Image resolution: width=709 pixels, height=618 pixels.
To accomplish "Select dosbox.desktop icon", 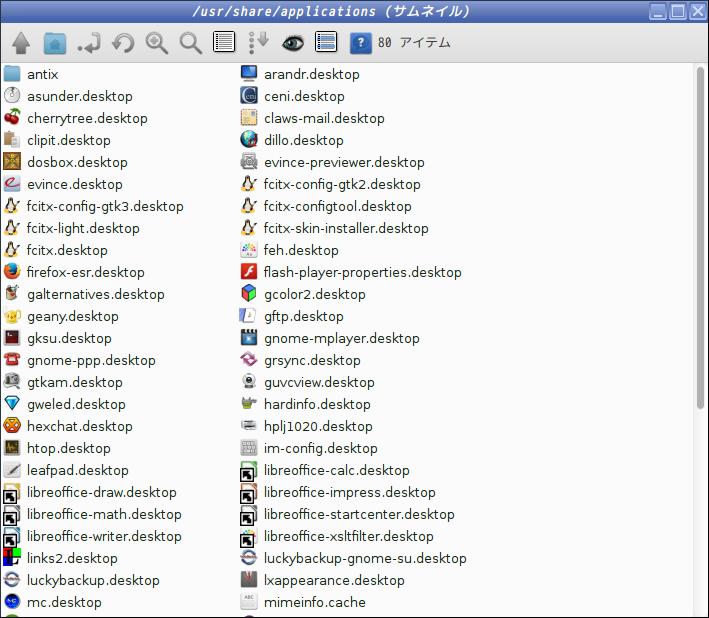I will pyautogui.click(x=12, y=162).
